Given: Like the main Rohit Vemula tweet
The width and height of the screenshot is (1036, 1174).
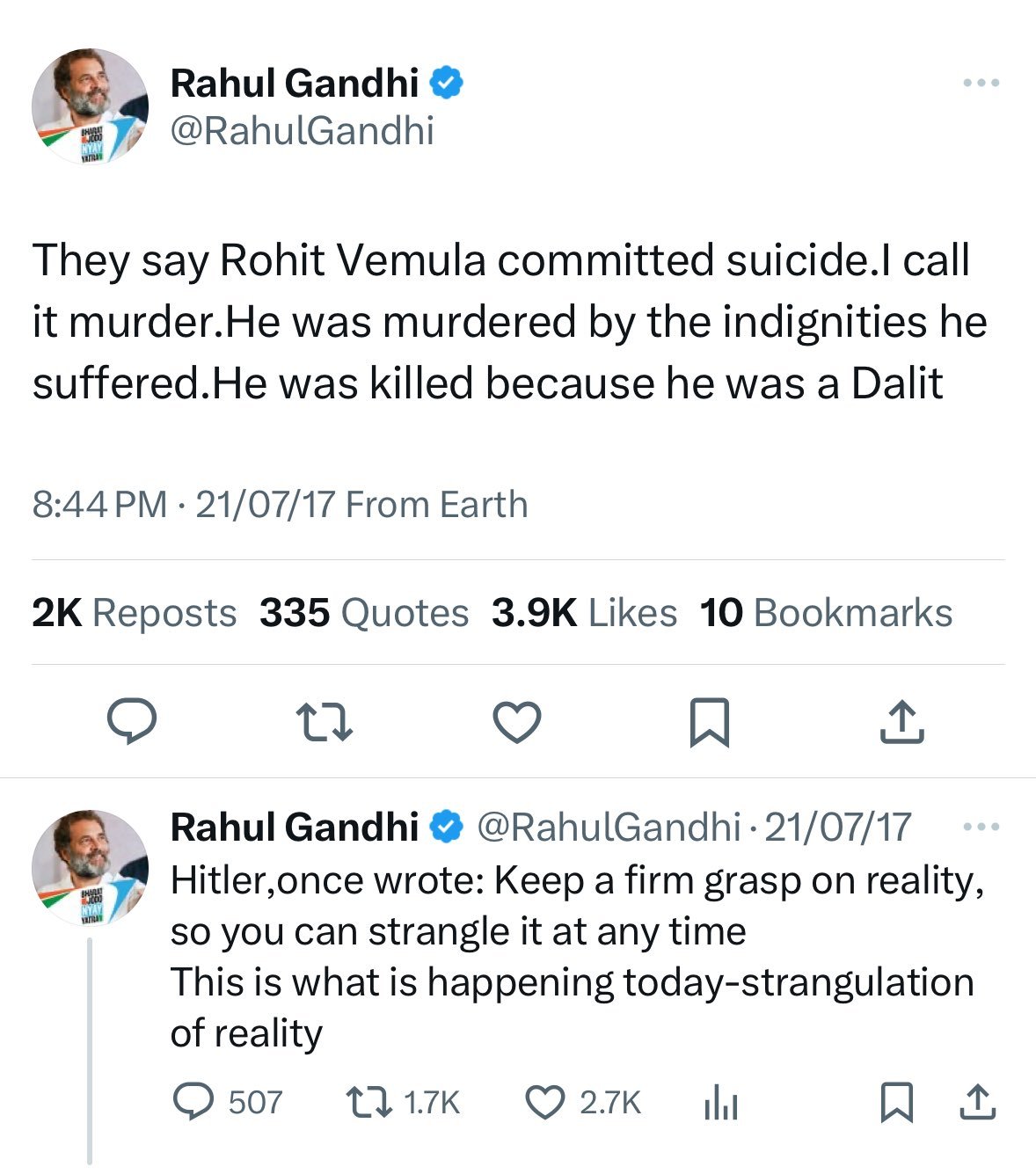Looking at the screenshot, I should [x=516, y=722].
